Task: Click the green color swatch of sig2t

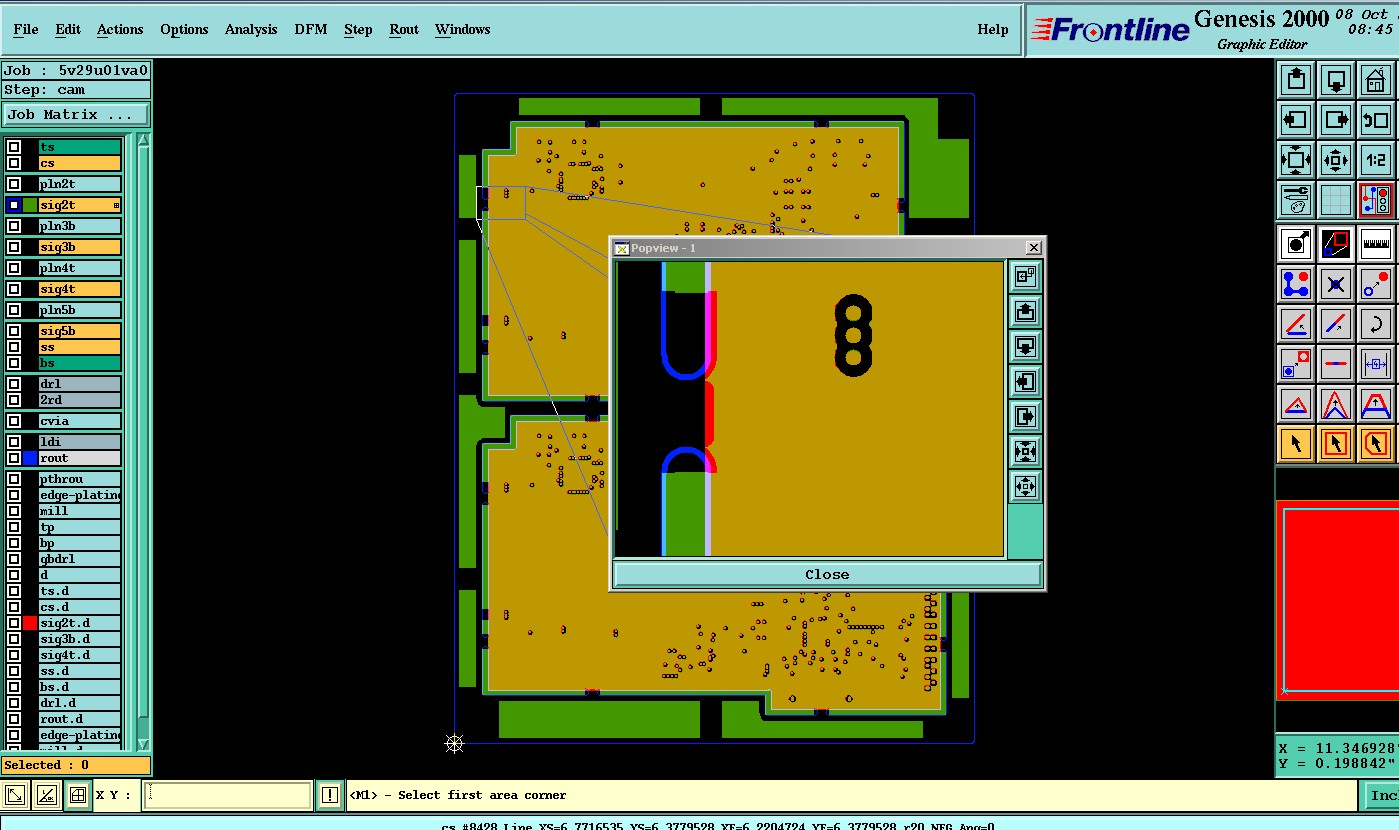Action: 30,205
